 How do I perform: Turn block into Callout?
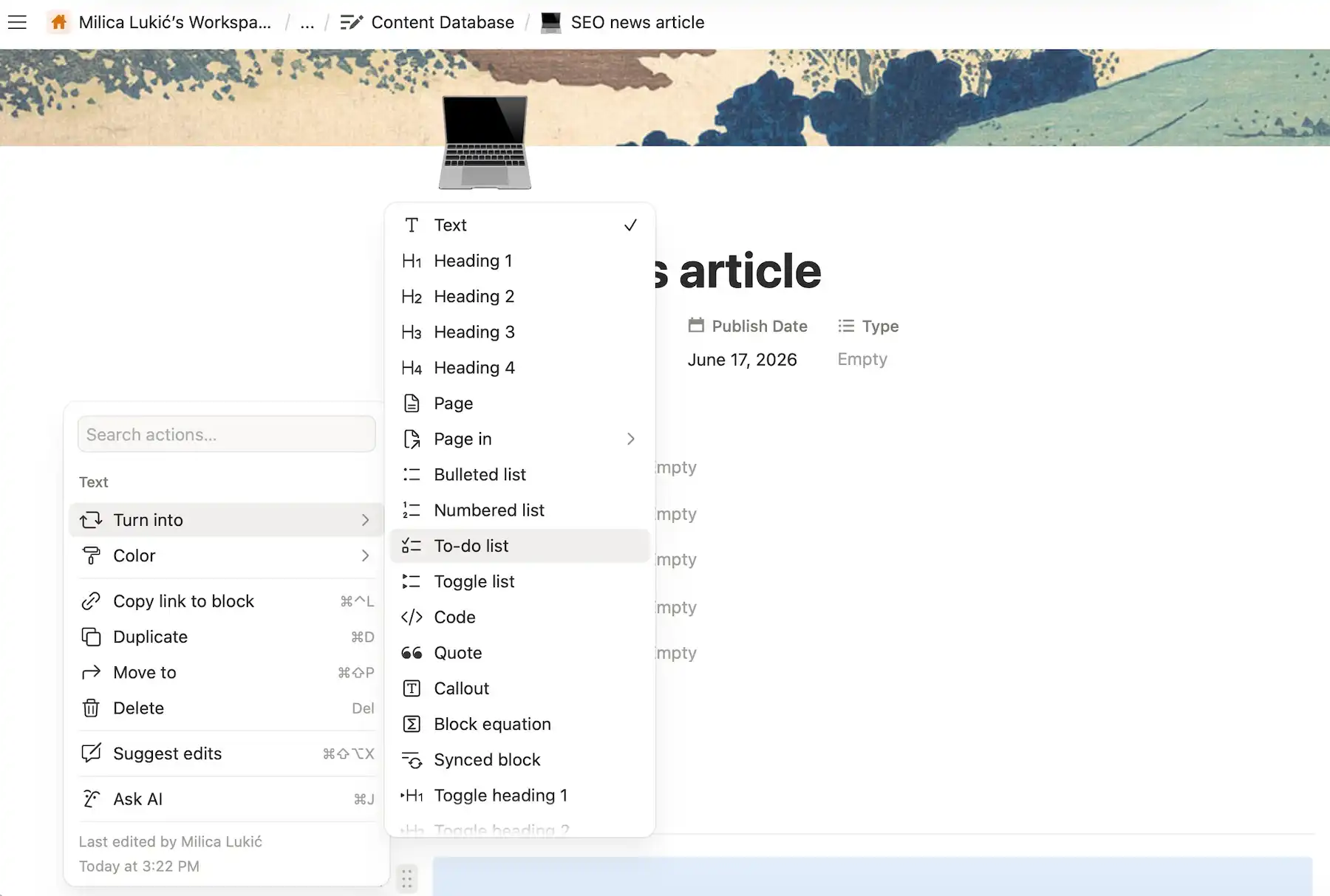519,688
